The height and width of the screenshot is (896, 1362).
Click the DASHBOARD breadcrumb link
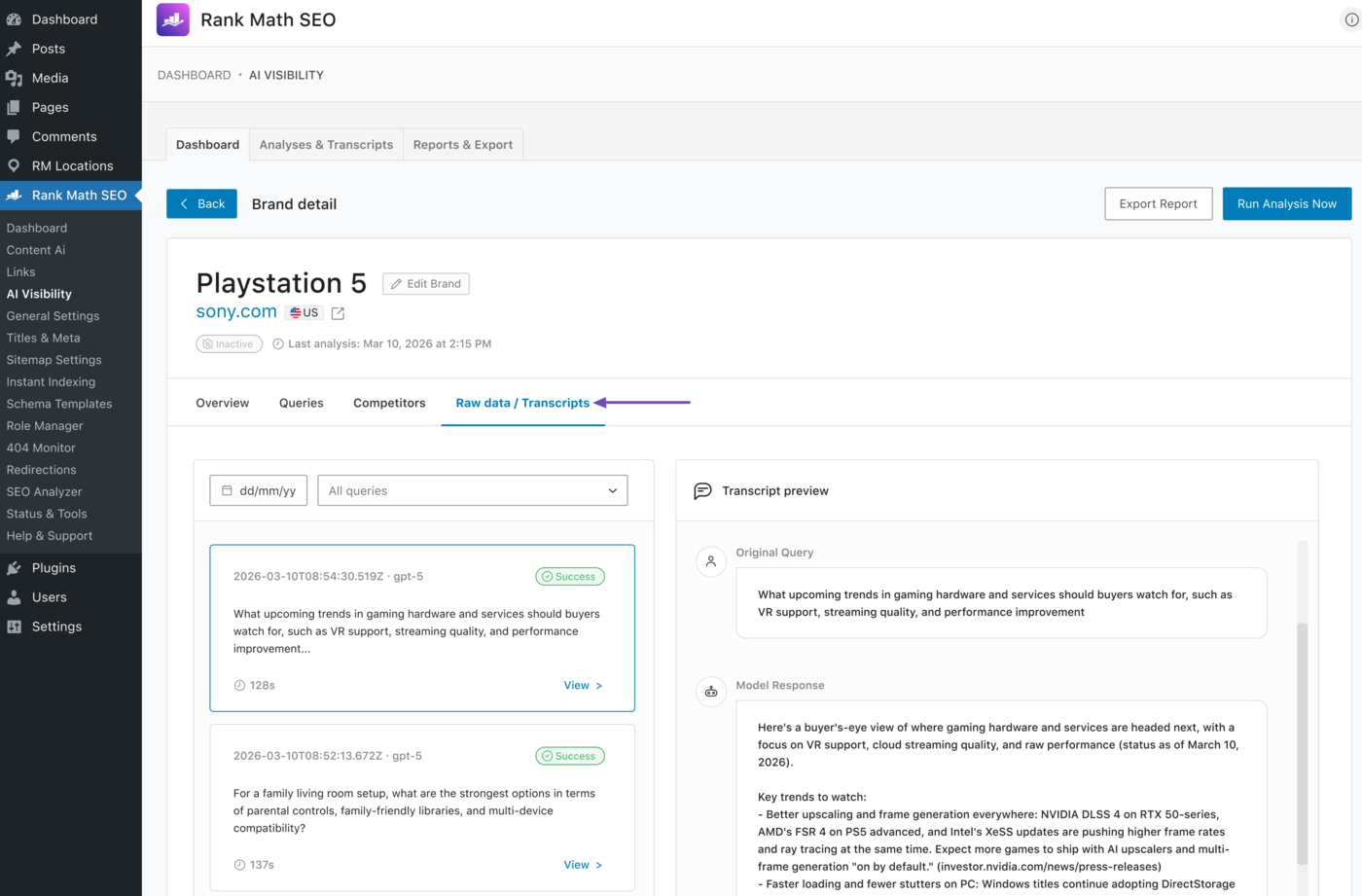(195, 75)
